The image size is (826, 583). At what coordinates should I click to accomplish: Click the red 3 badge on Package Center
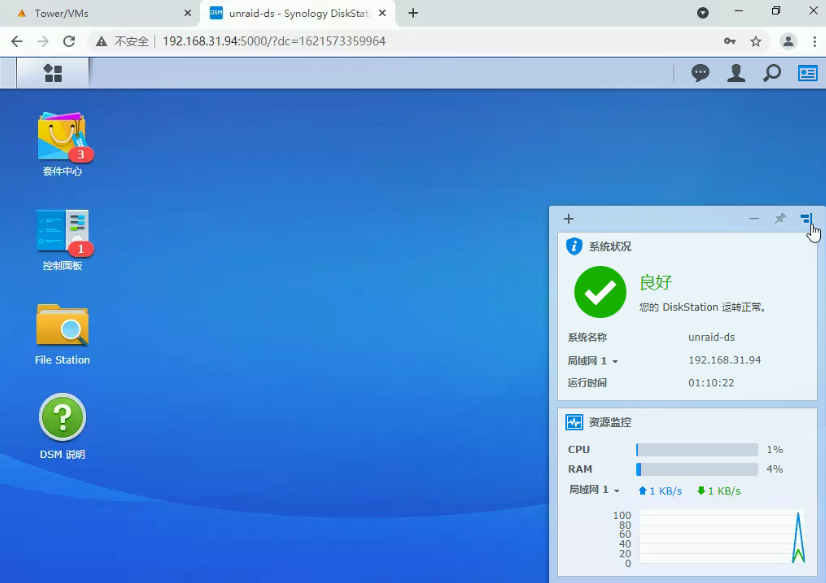(81, 154)
